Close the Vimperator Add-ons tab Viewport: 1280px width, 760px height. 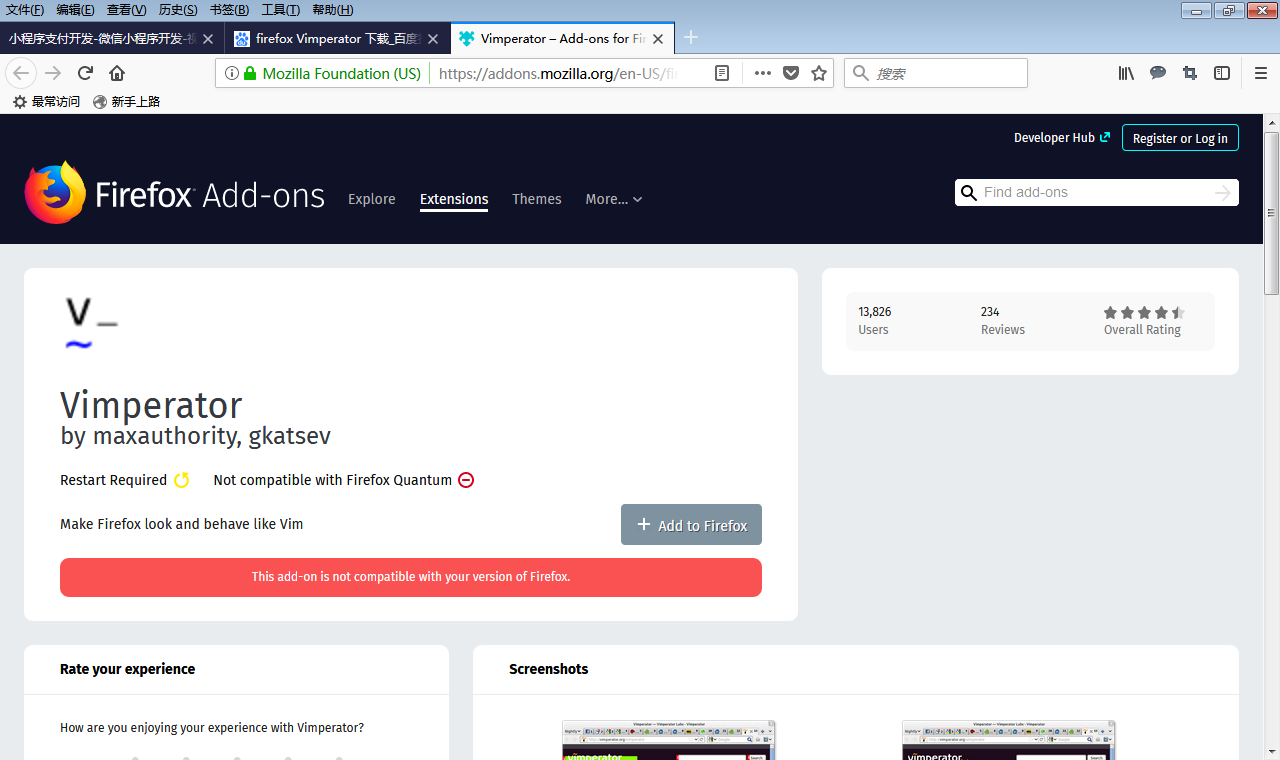click(658, 39)
